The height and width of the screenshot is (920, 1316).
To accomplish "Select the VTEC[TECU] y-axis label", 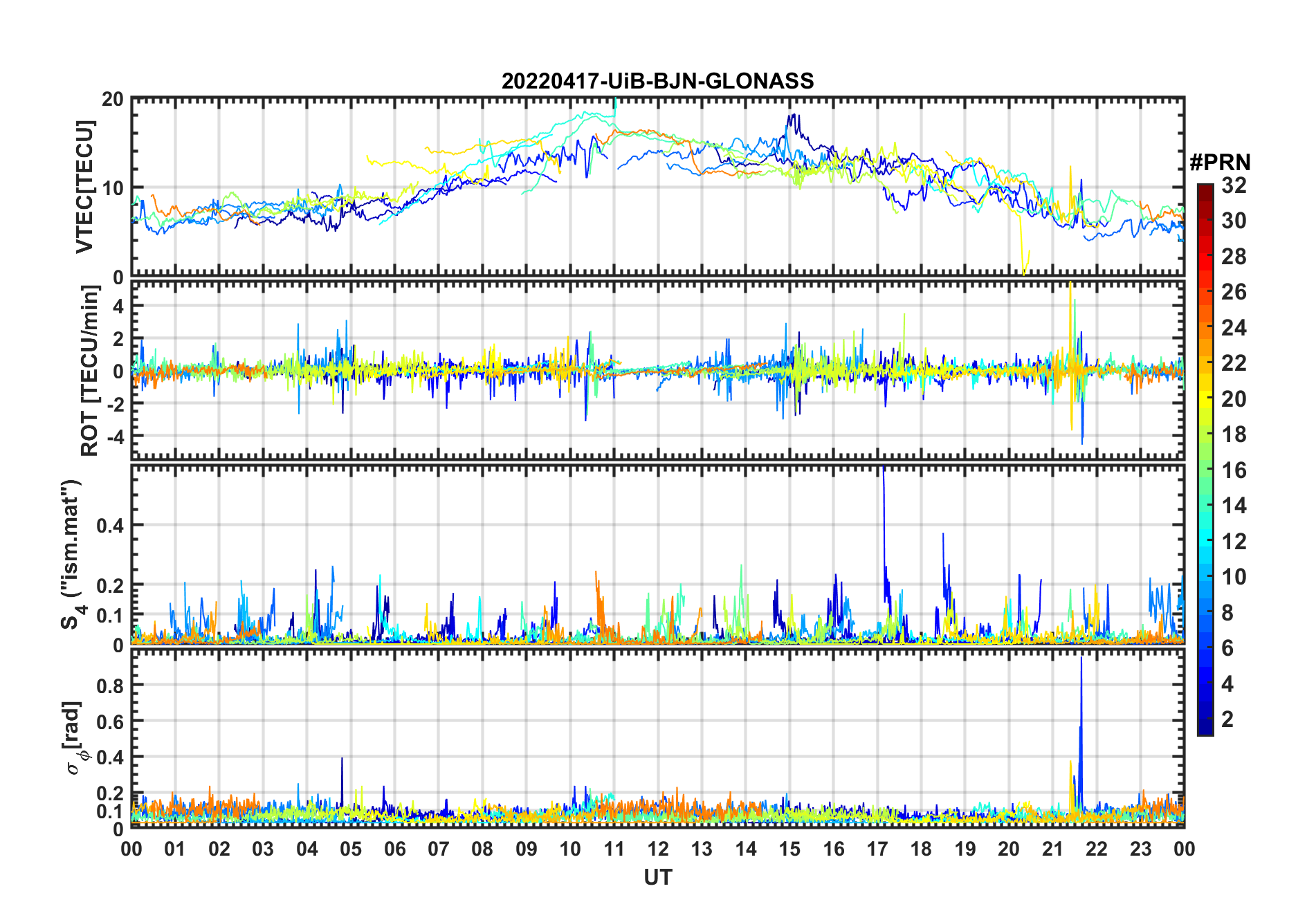I will point(84,187).
